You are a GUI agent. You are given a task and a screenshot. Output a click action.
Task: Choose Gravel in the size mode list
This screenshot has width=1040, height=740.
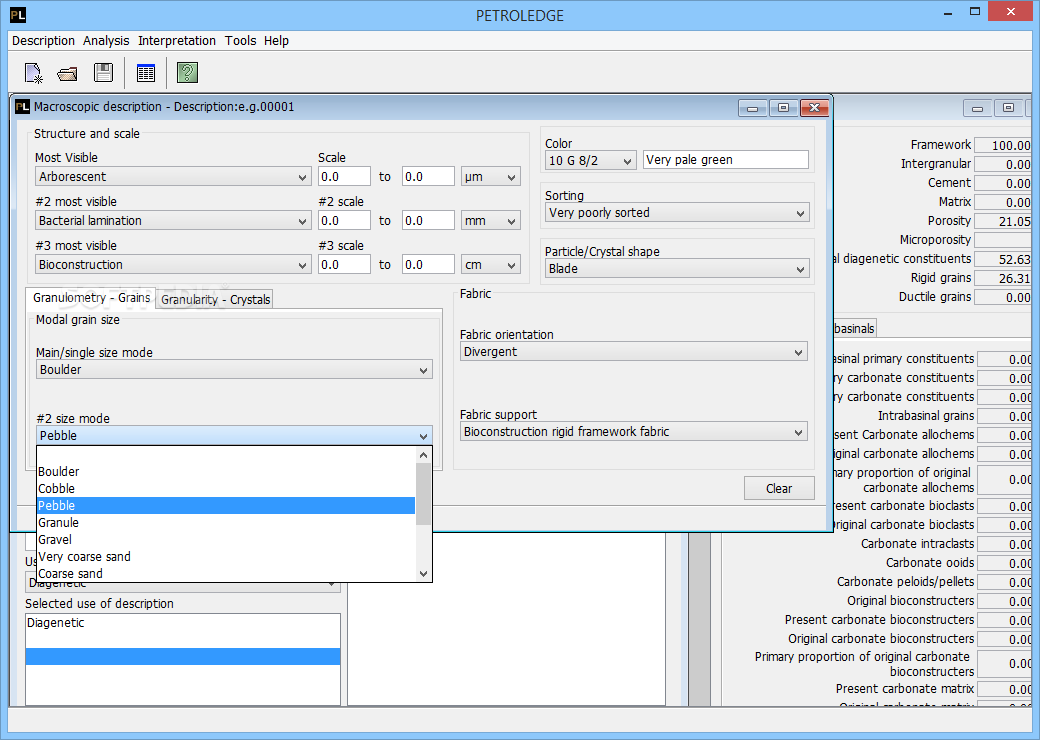[x=226, y=540]
